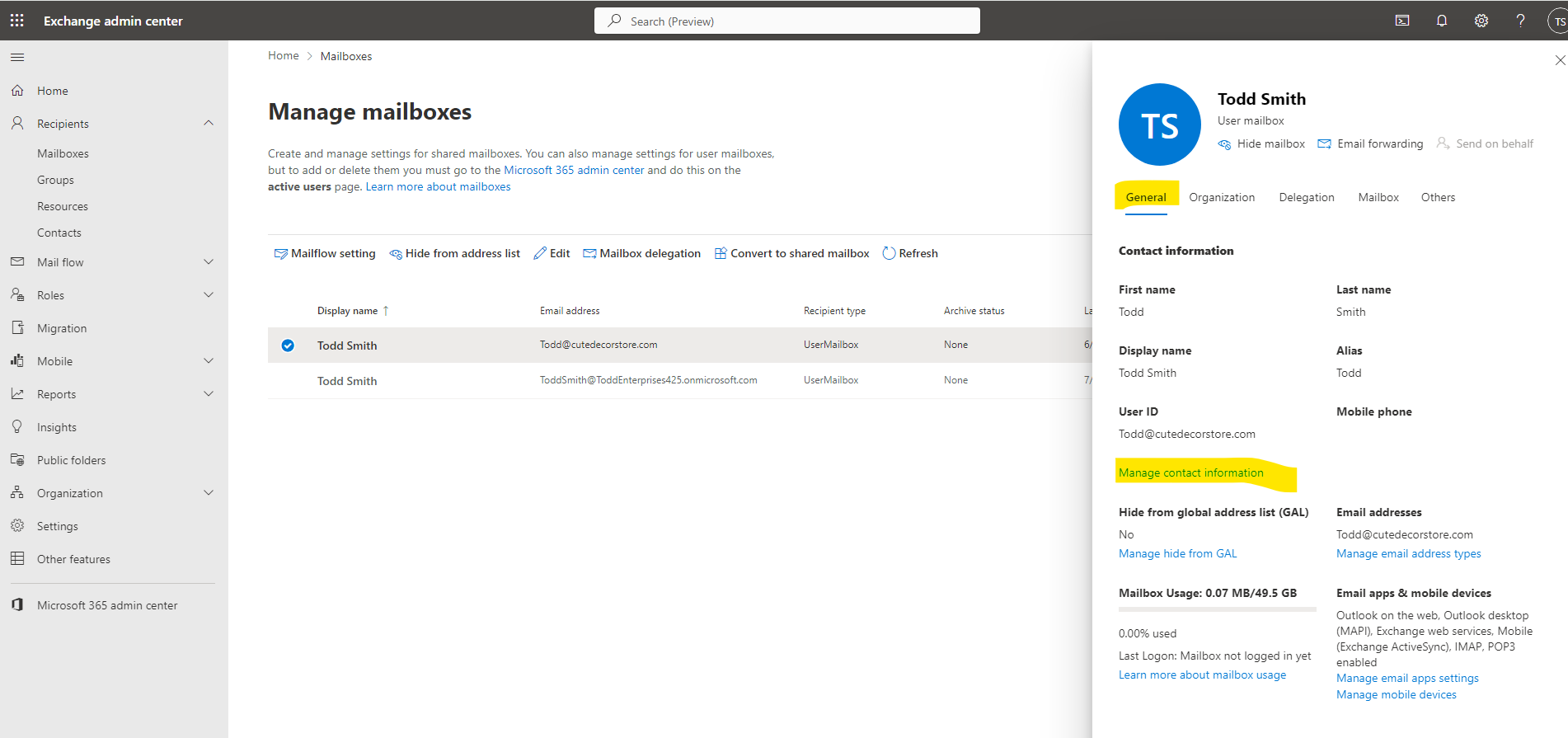Switch to the Organization tab
Image resolution: width=1568 pixels, height=738 pixels.
coord(1222,197)
